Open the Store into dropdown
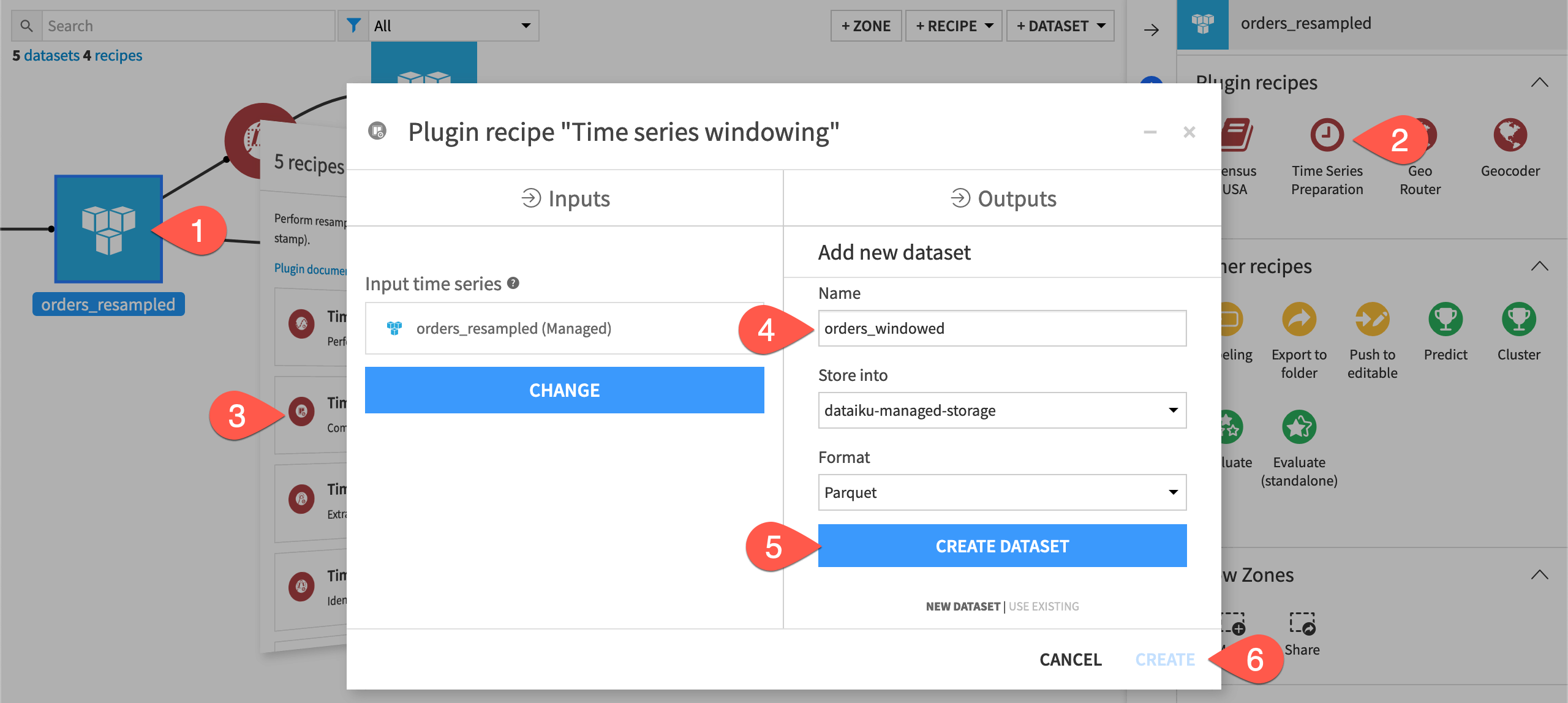 (1001, 410)
